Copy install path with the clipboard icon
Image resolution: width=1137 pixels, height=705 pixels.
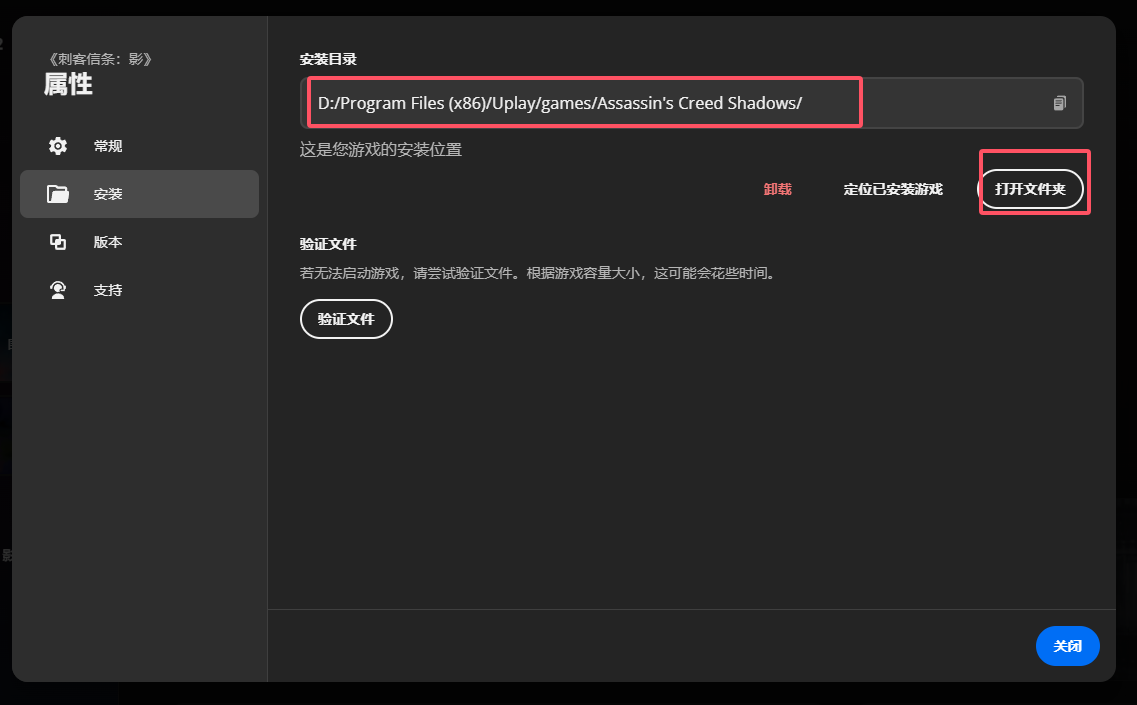tap(1059, 103)
